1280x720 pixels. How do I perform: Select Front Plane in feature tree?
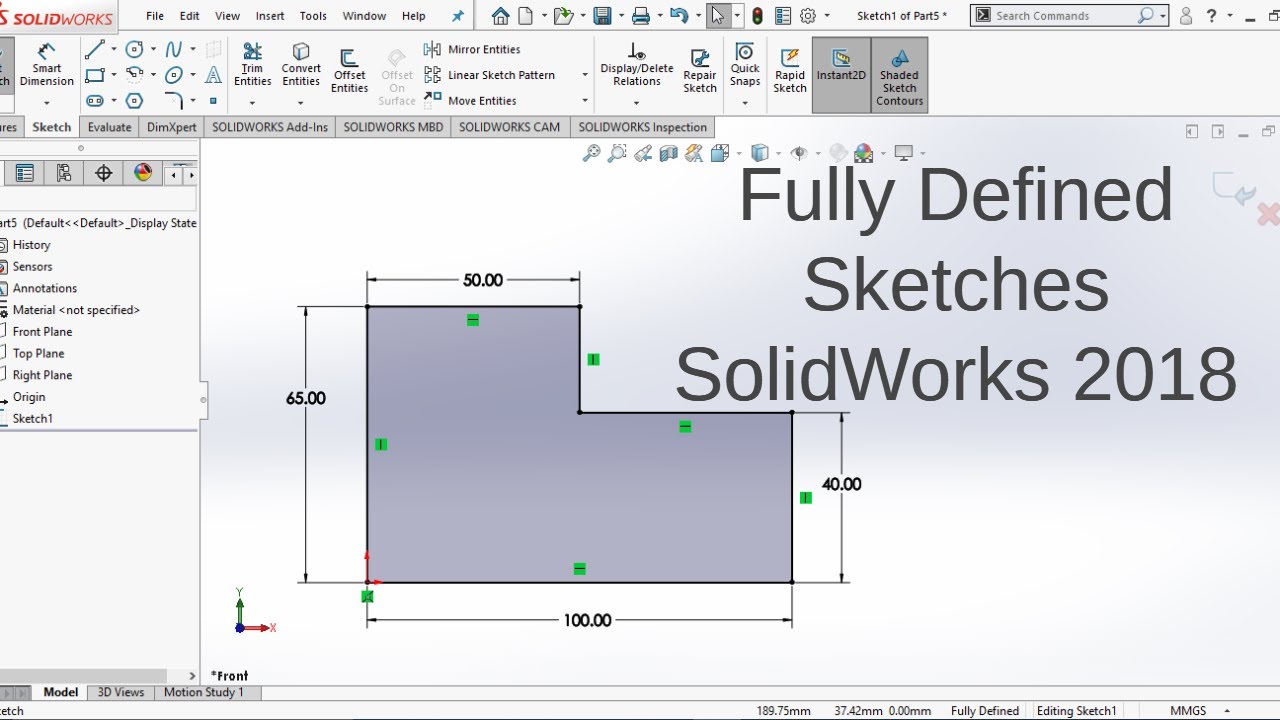42,331
